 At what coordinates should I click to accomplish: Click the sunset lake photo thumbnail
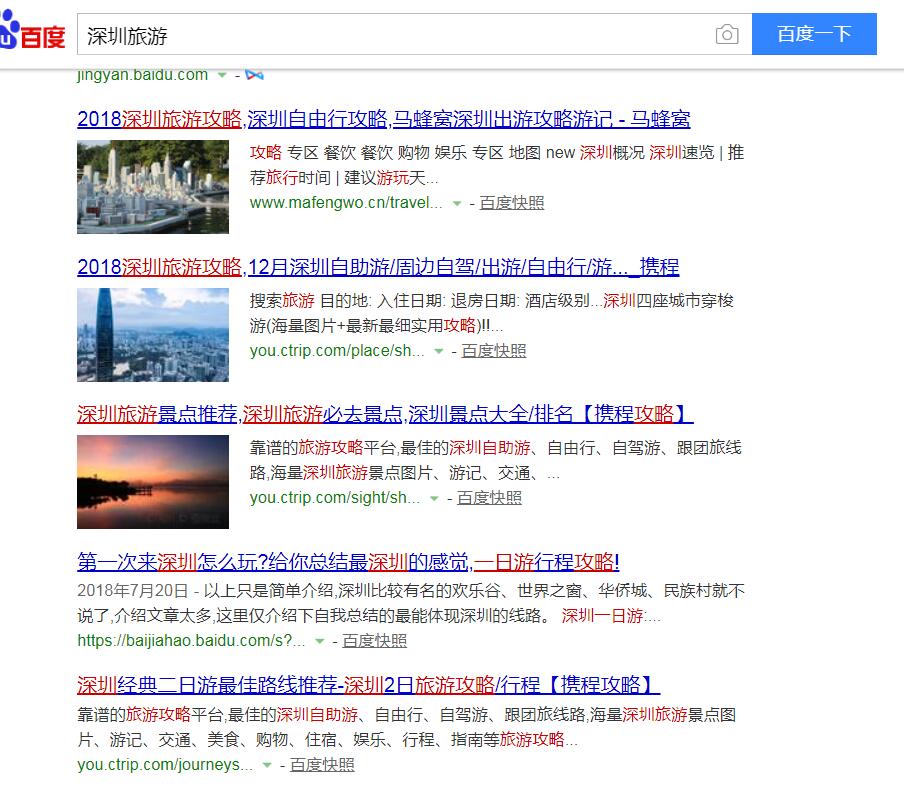pyautogui.click(x=152, y=482)
